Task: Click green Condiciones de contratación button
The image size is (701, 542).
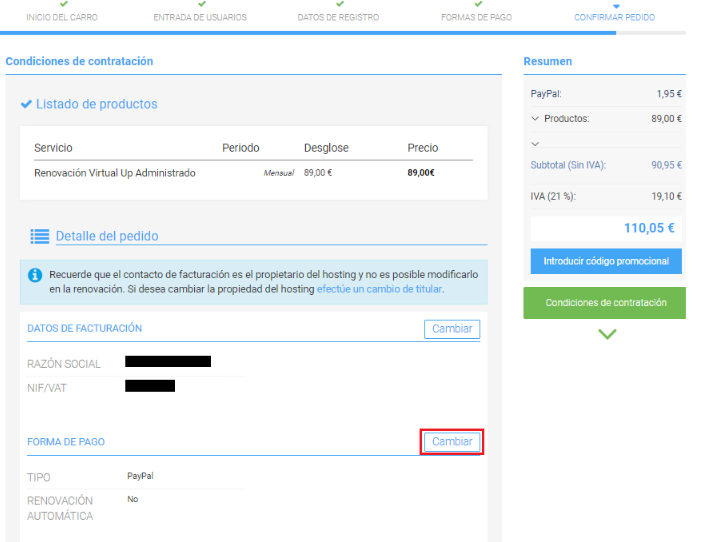Action: [x=604, y=303]
